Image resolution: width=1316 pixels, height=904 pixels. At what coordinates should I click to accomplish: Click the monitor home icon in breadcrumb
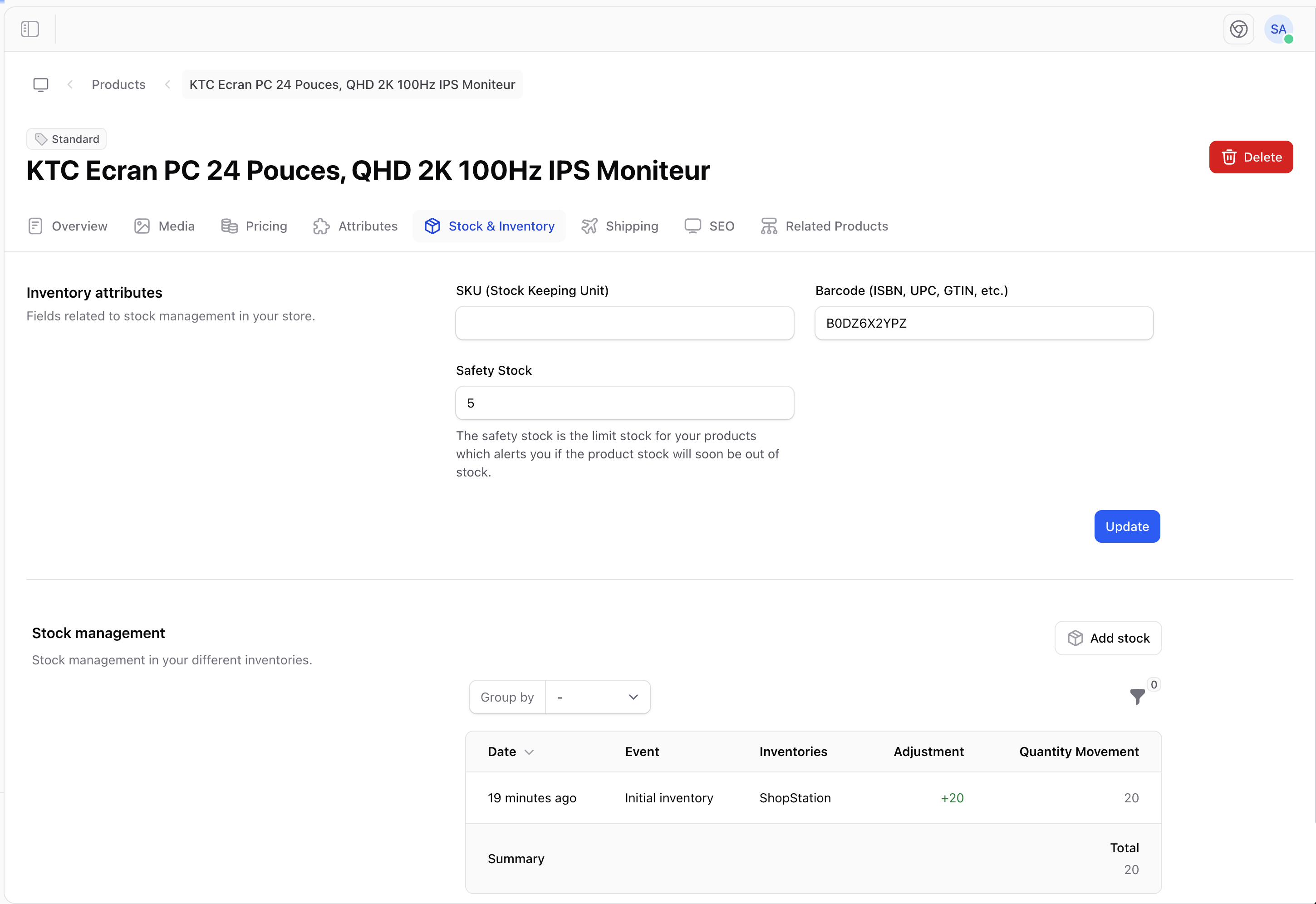(41, 84)
